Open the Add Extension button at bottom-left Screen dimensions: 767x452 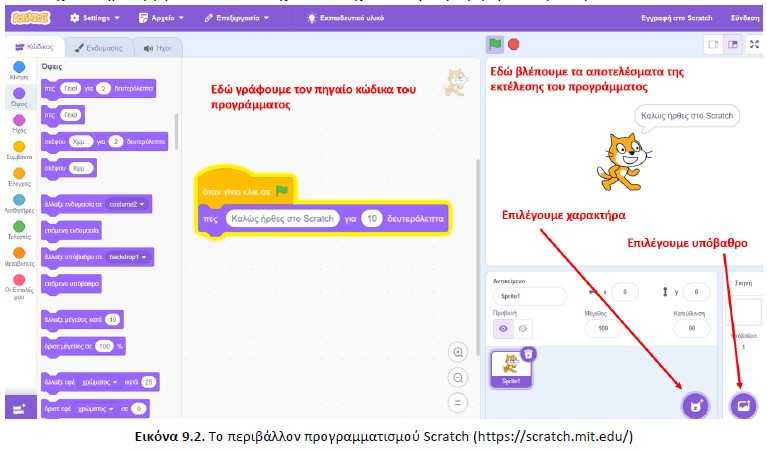pos(17,408)
